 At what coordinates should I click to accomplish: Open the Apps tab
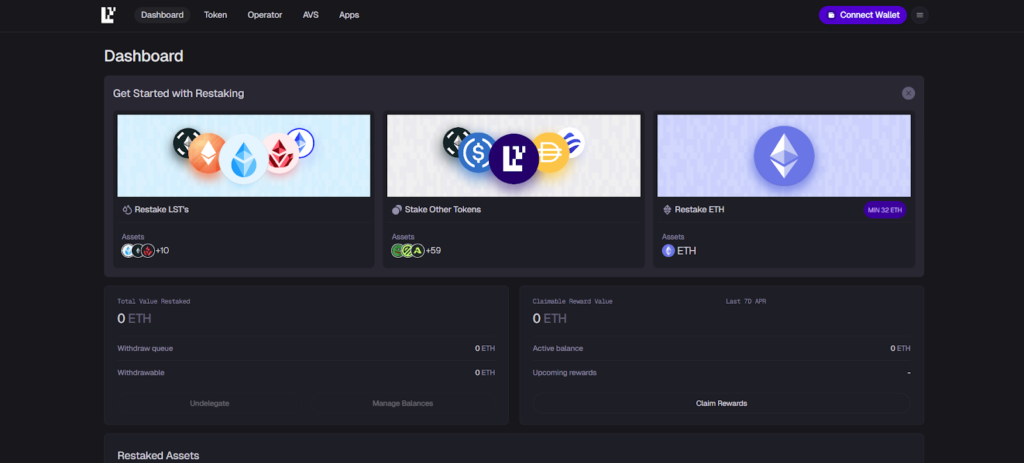click(349, 15)
